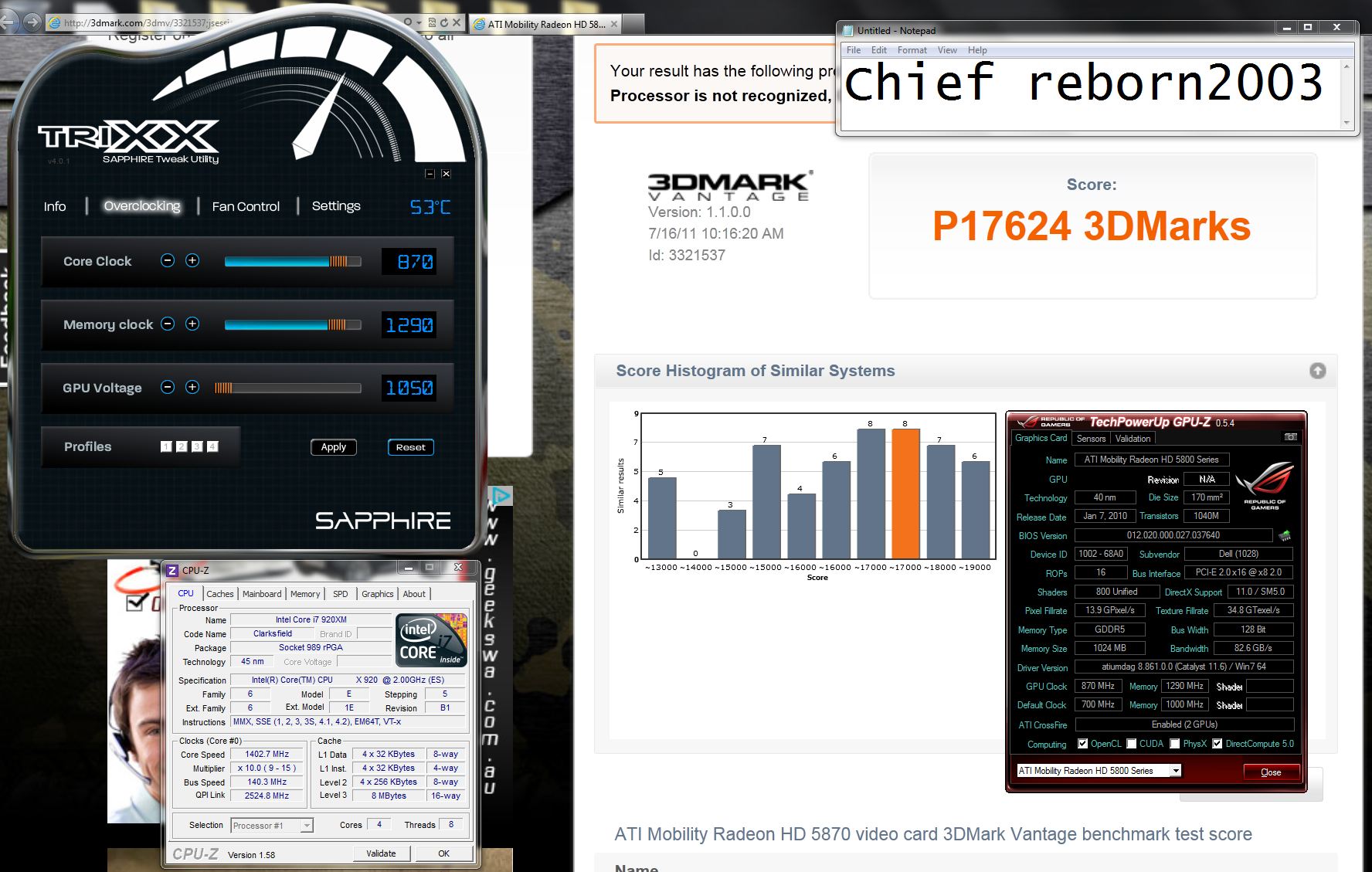The image size is (1372, 872).
Task: Toggle the OpenCL checkbox in GPU-Z
Action: tap(1082, 744)
